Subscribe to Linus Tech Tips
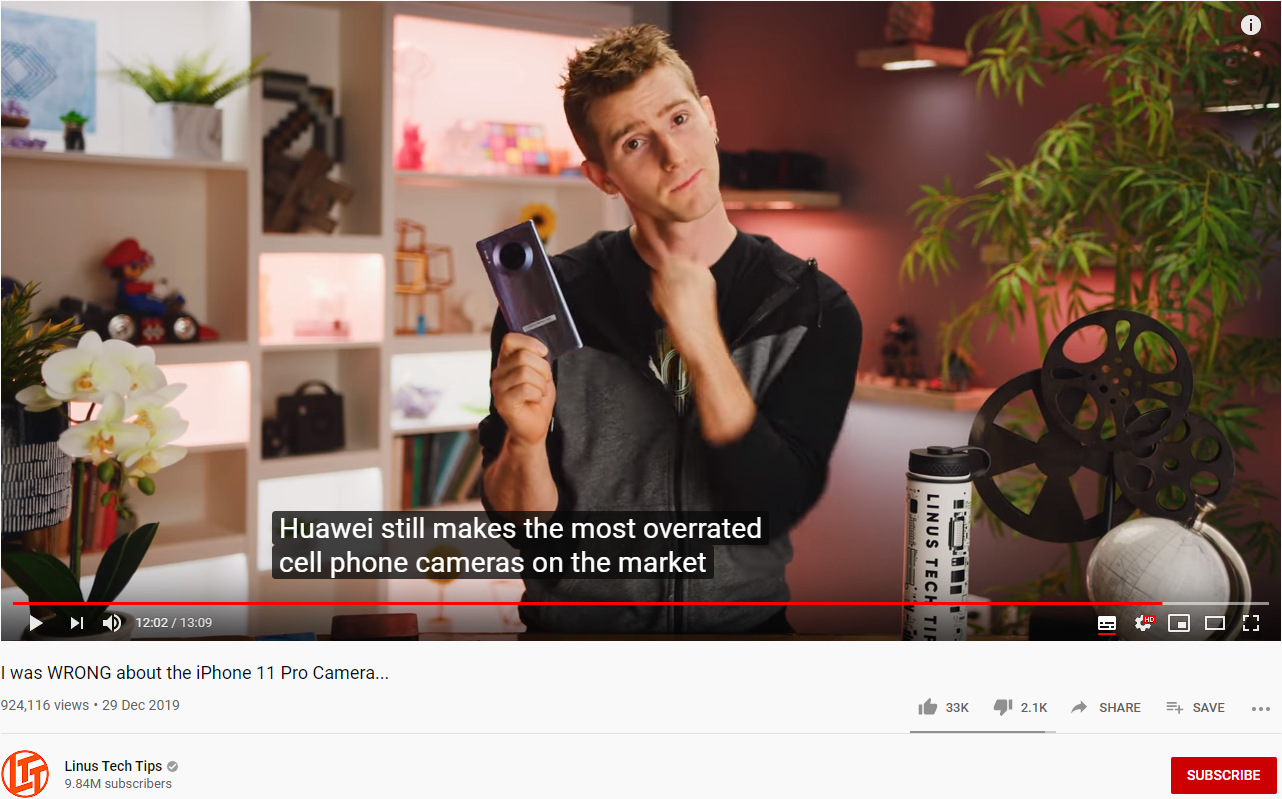Viewport: 1282px width, 799px height. pyautogui.click(x=1223, y=775)
